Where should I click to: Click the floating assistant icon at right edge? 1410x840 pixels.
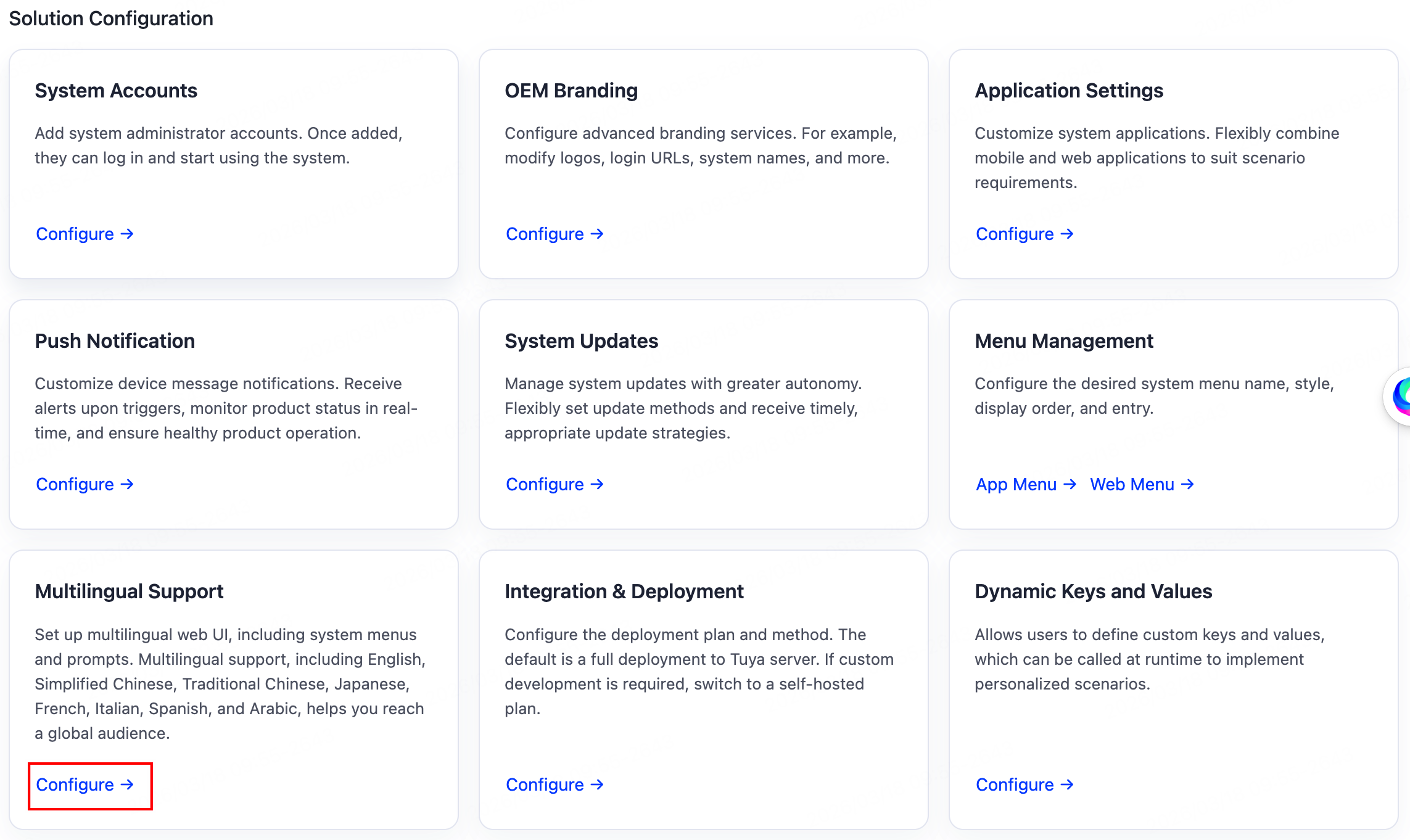click(1400, 395)
